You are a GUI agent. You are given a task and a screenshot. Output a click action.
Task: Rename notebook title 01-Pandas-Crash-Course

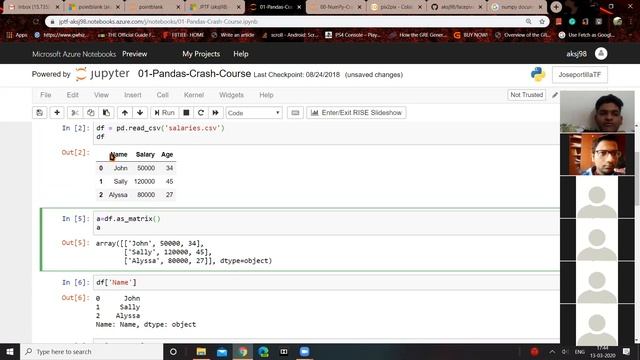pyautogui.click(x=194, y=73)
